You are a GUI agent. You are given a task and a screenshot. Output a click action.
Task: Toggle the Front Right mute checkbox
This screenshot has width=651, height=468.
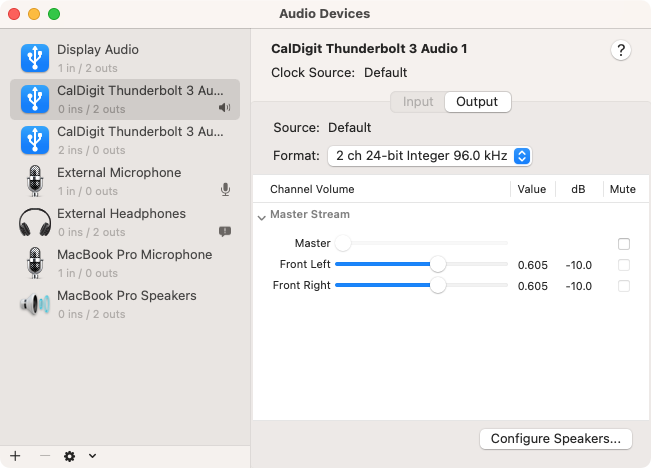[x=624, y=286]
